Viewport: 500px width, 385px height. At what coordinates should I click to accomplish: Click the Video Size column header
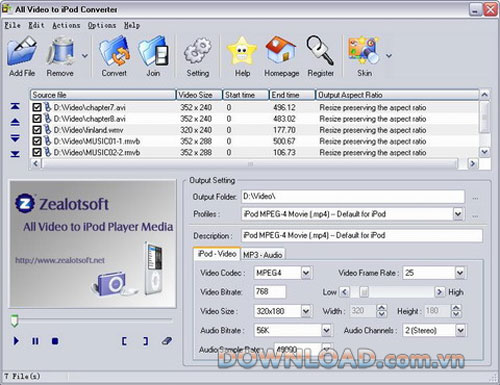(199, 95)
